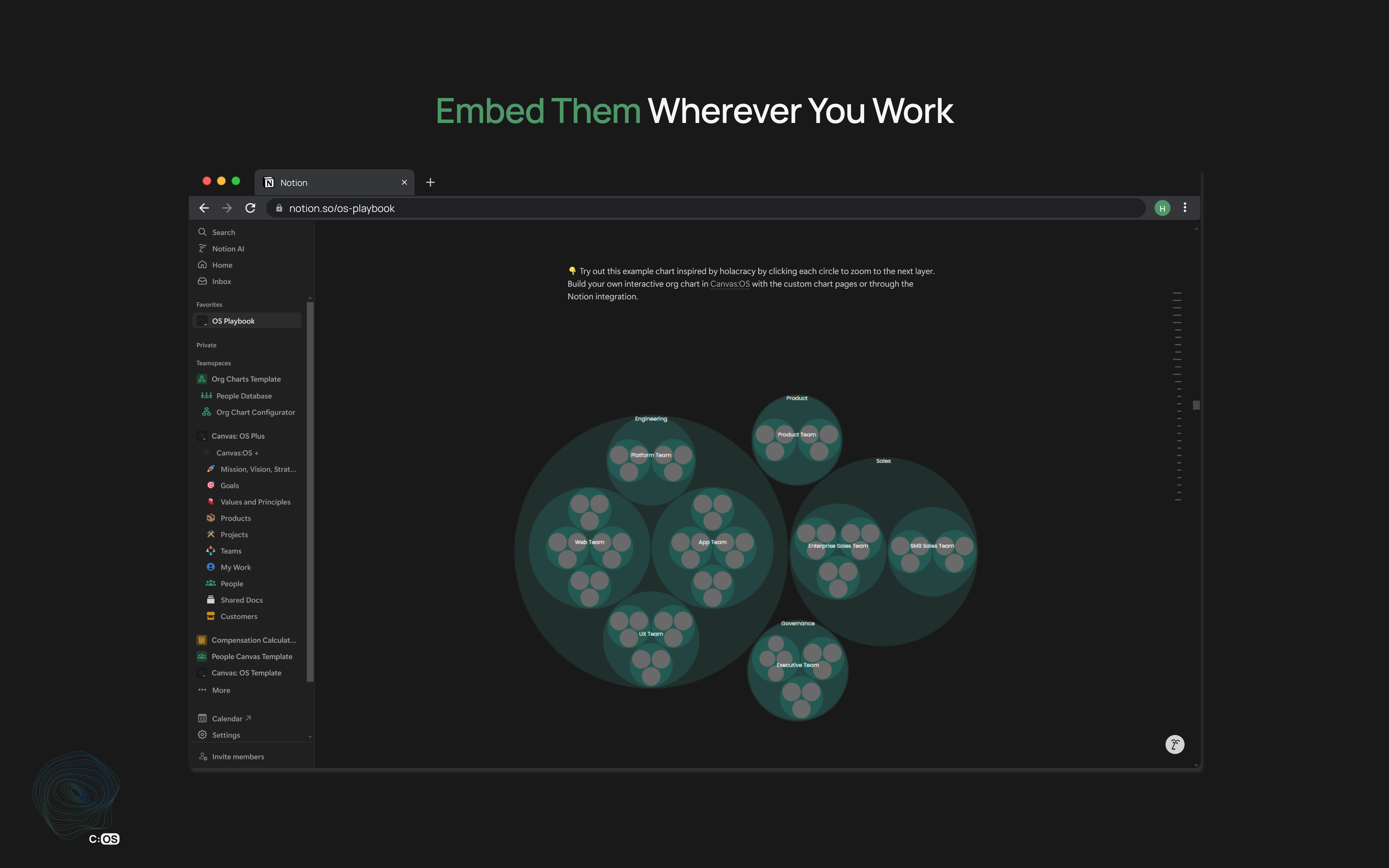Screen dimensions: 1389x868
Task: Reload the page with refresh icon
Action: pos(250,208)
